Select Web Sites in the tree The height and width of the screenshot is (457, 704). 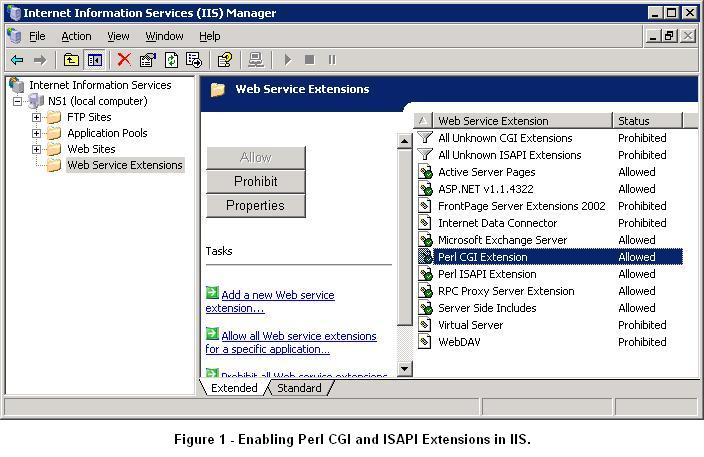tap(91, 149)
